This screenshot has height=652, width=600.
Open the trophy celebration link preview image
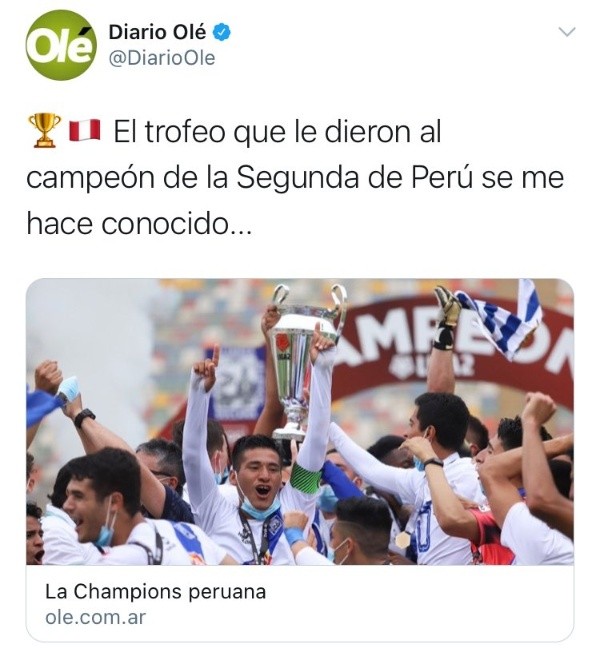(300, 421)
